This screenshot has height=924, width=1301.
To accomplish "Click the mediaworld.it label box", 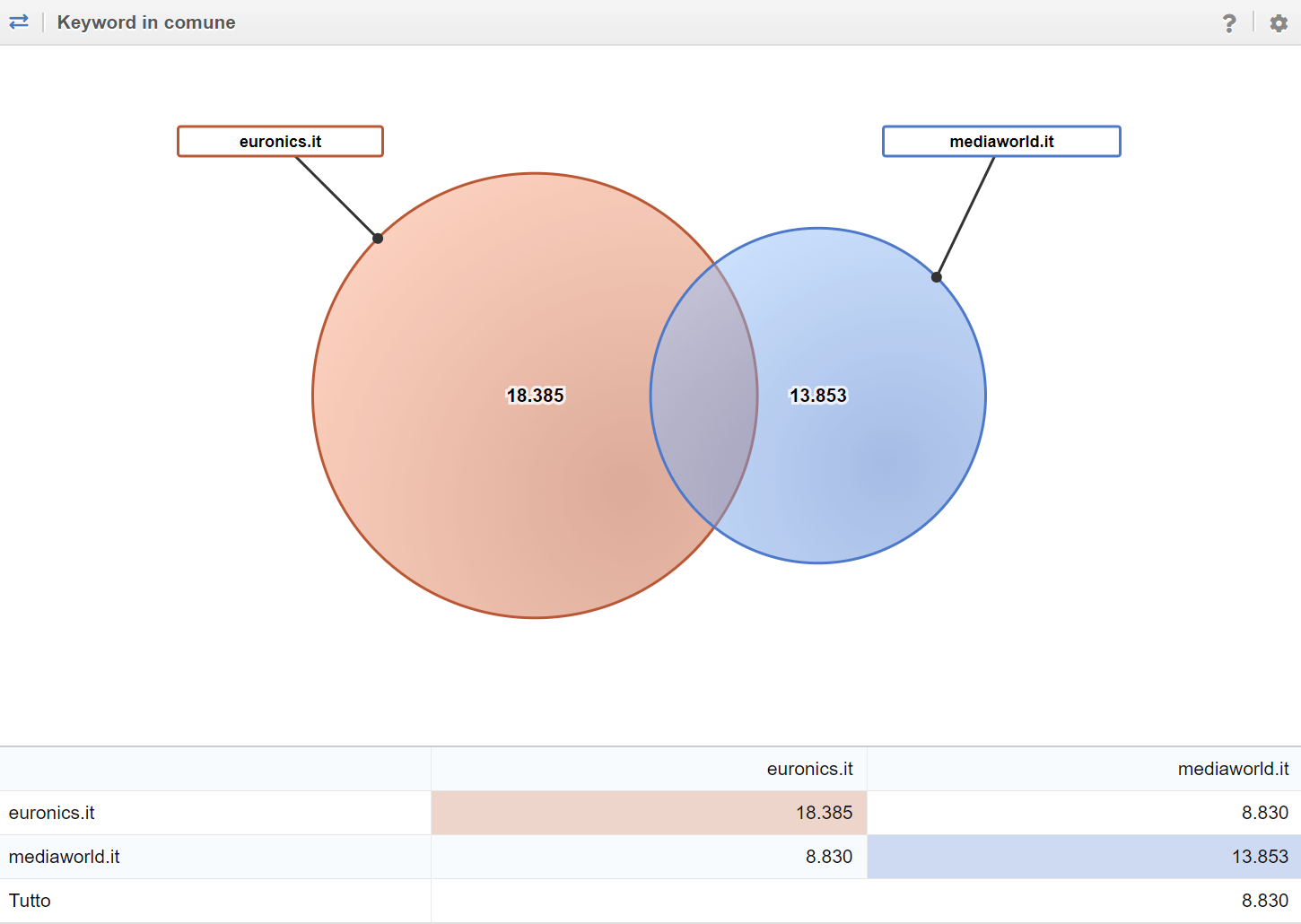I will click(x=1001, y=142).
